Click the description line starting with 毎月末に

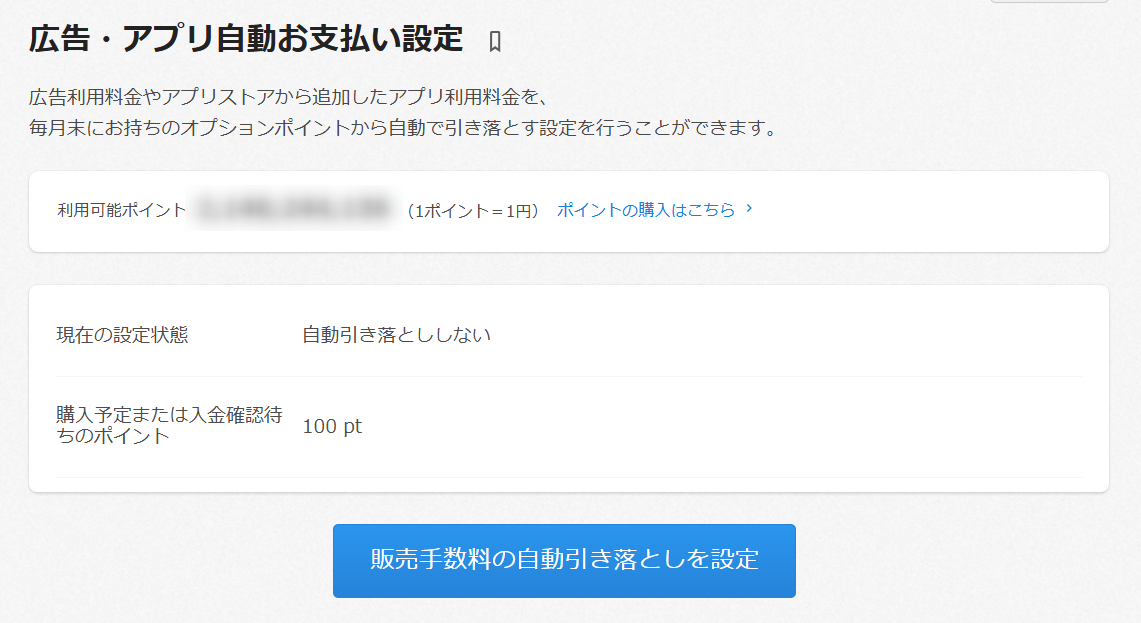click(x=403, y=129)
